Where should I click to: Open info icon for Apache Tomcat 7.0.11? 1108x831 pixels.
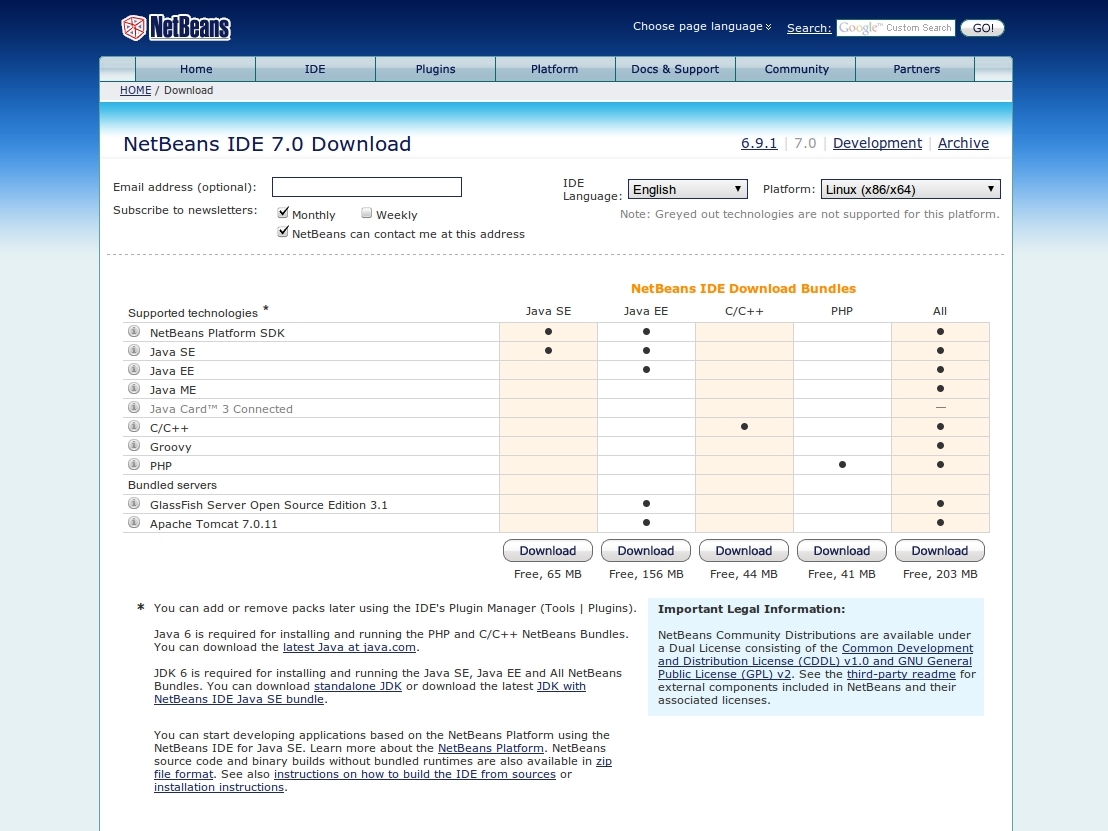coord(134,522)
